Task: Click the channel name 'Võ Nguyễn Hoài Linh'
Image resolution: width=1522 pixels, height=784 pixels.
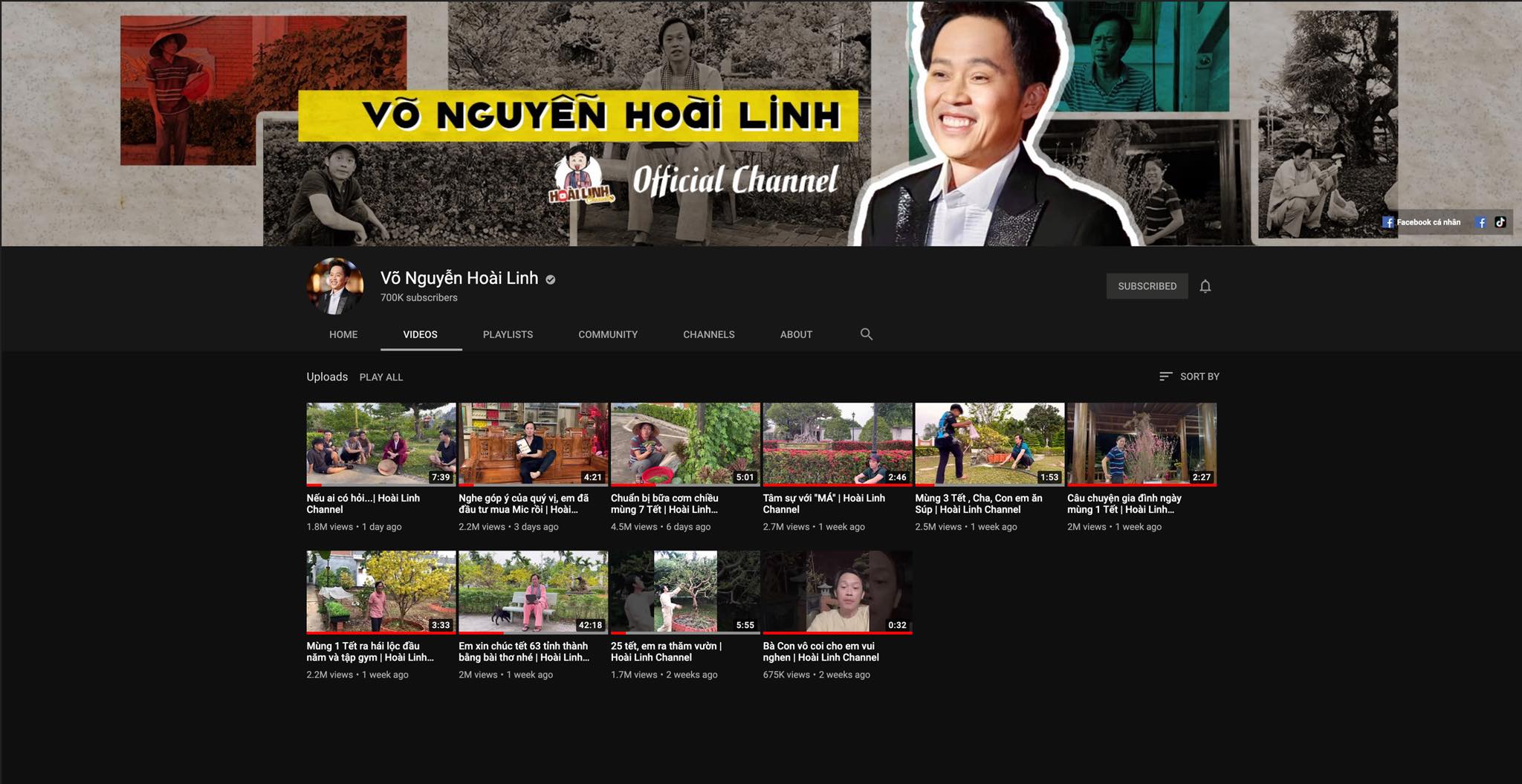Action: coord(459,278)
